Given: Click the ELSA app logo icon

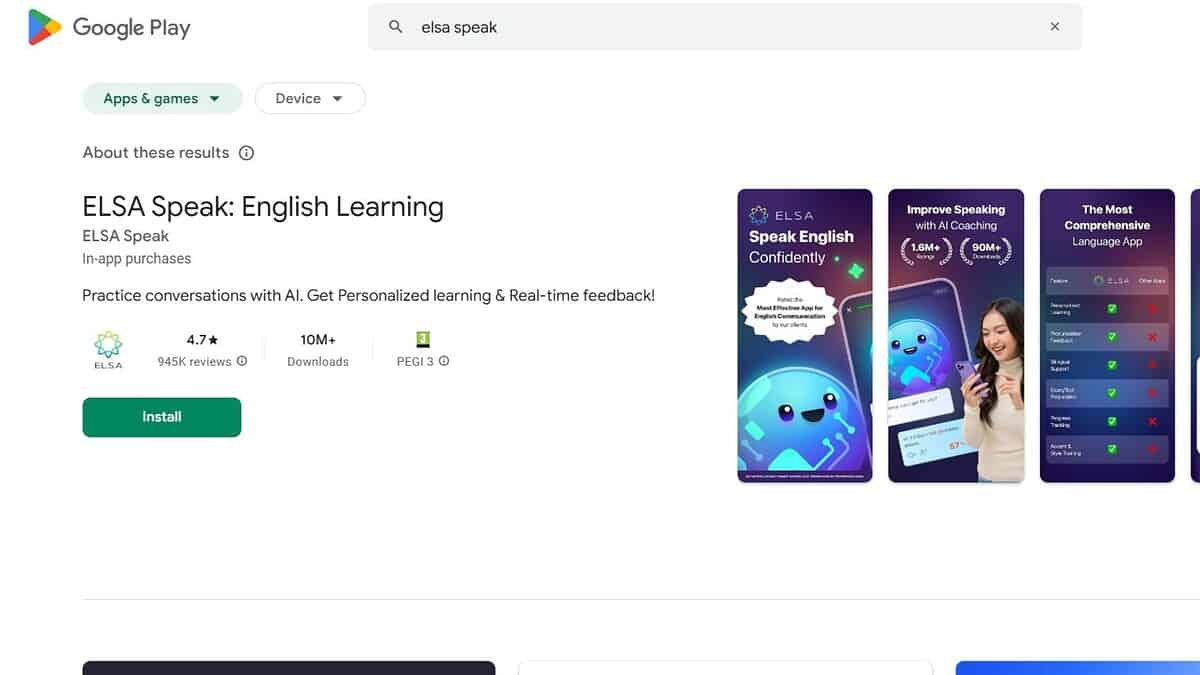Looking at the screenshot, I should (108, 350).
